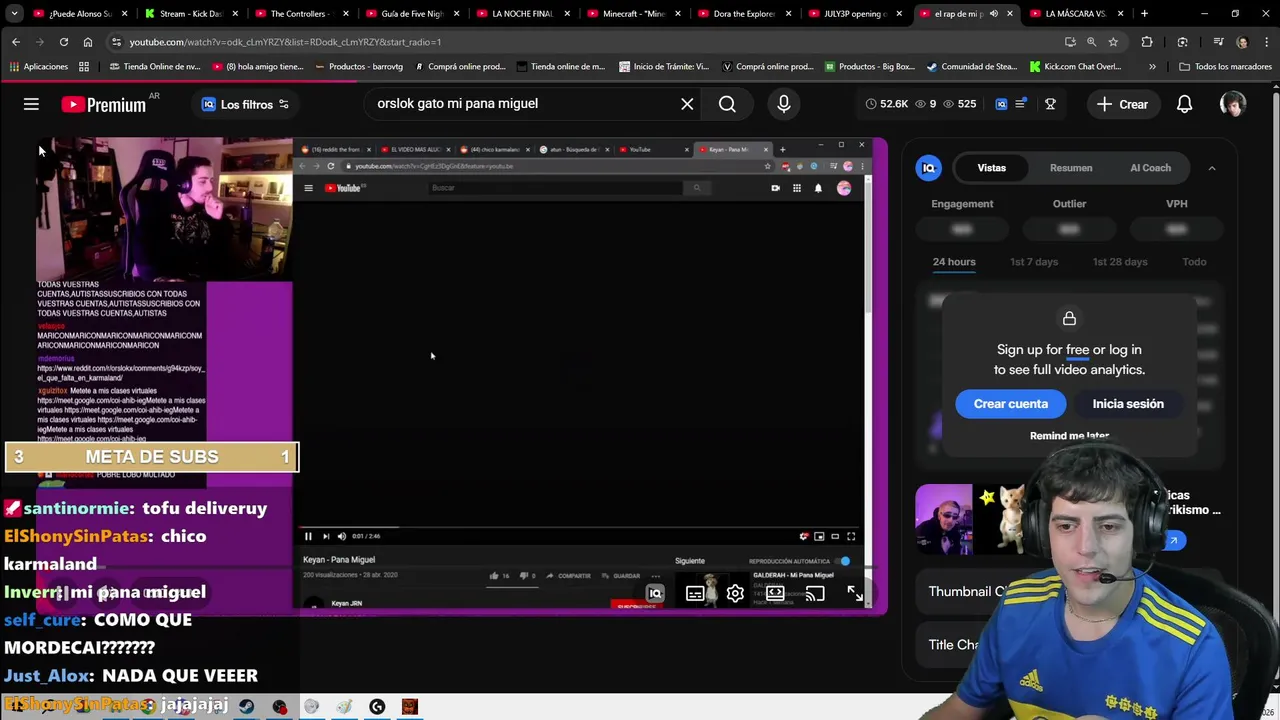
Task: Expand the overflow bookmarks chevron
Action: click(1152, 67)
